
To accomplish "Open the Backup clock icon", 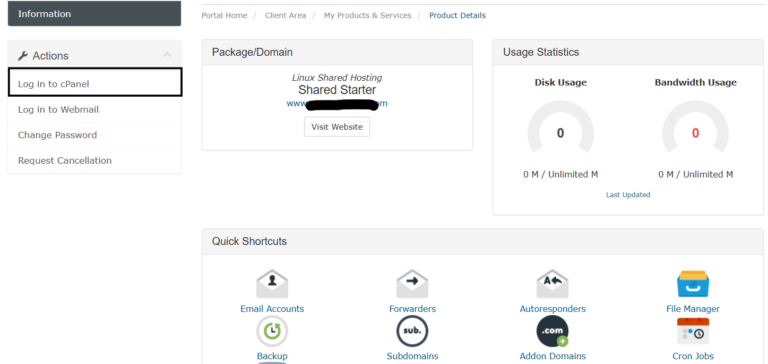I will [272, 331].
